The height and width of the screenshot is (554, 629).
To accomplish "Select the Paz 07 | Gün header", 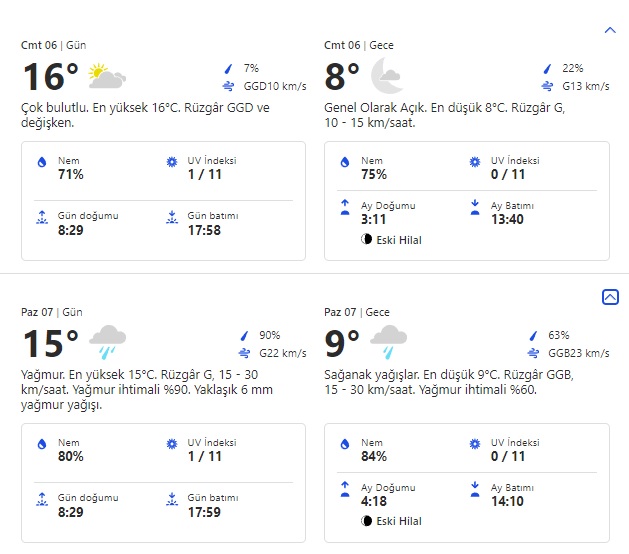I will pos(53,312).
